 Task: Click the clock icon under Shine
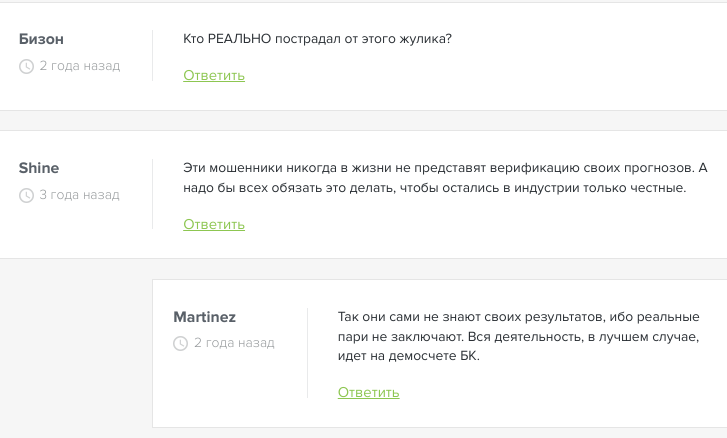point(26,195)
